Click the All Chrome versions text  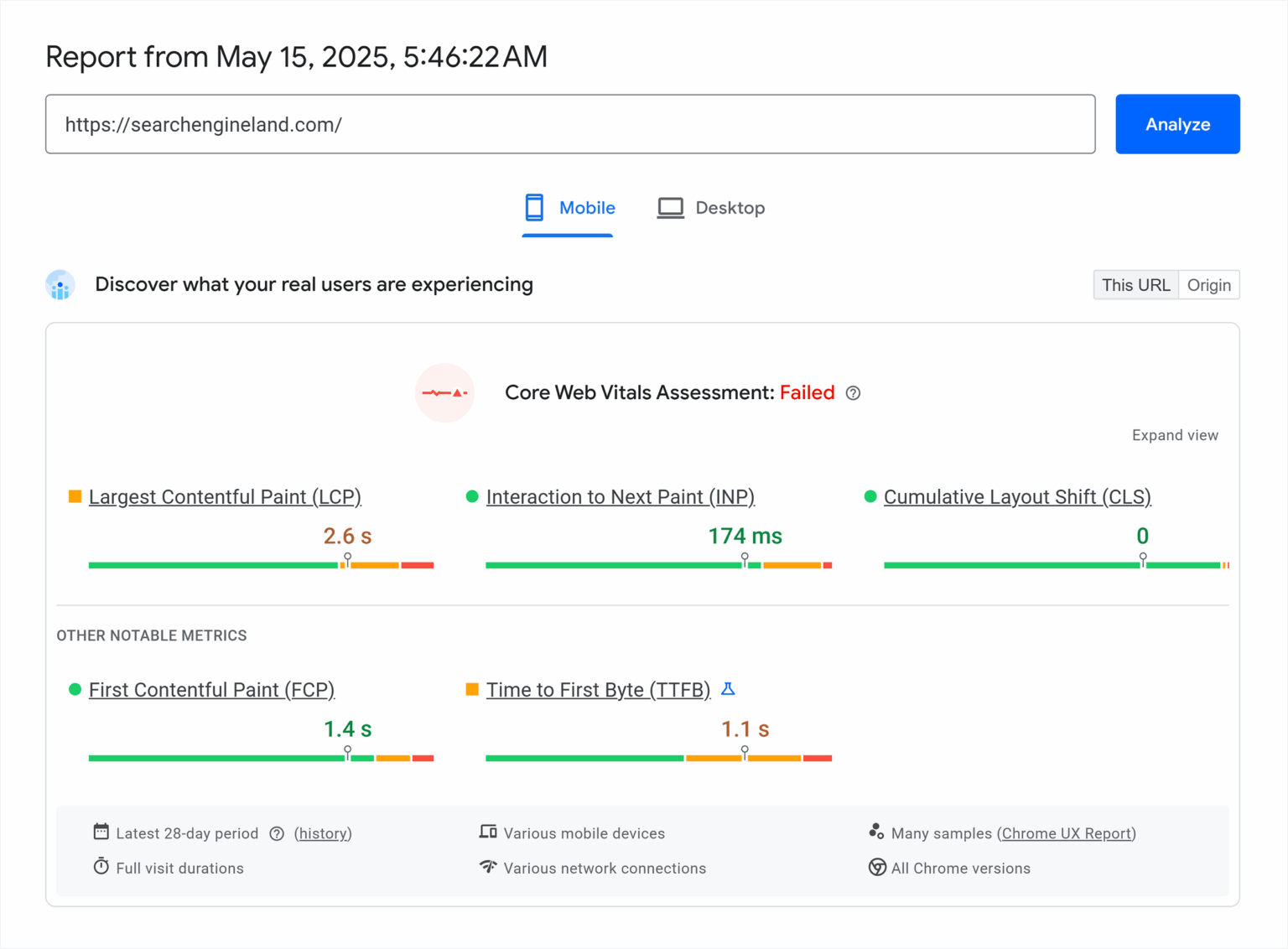[x=961, y=869]
